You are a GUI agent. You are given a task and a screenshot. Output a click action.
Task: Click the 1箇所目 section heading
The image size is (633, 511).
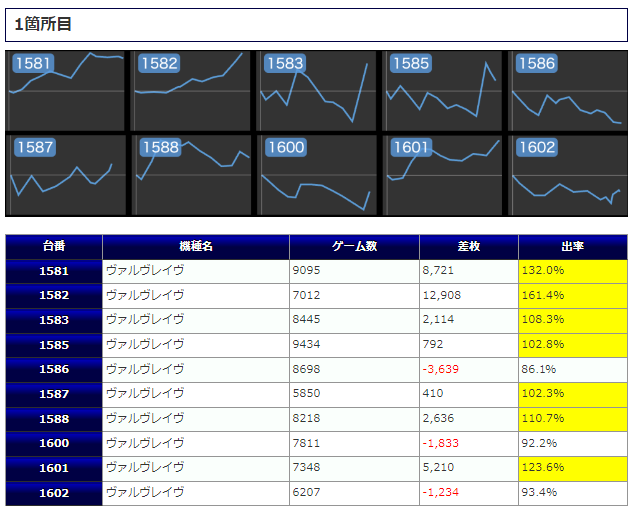click(x=44, y=24)
